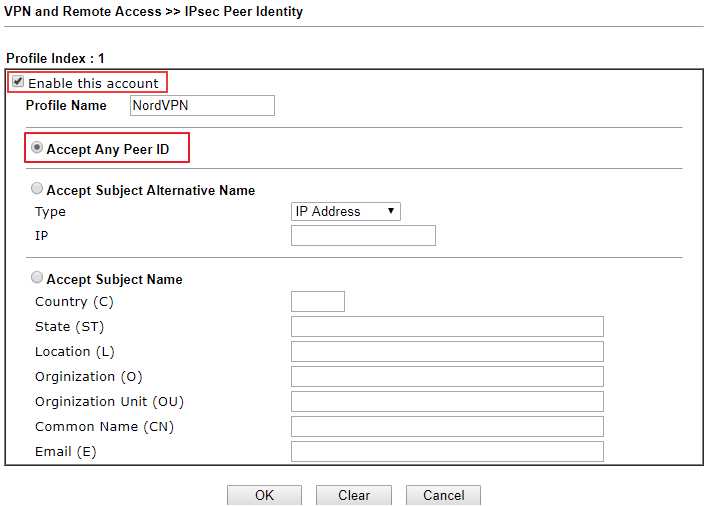
Task: Click the Profile Name field containing NordVPN
Action: [x=202, y=105]
